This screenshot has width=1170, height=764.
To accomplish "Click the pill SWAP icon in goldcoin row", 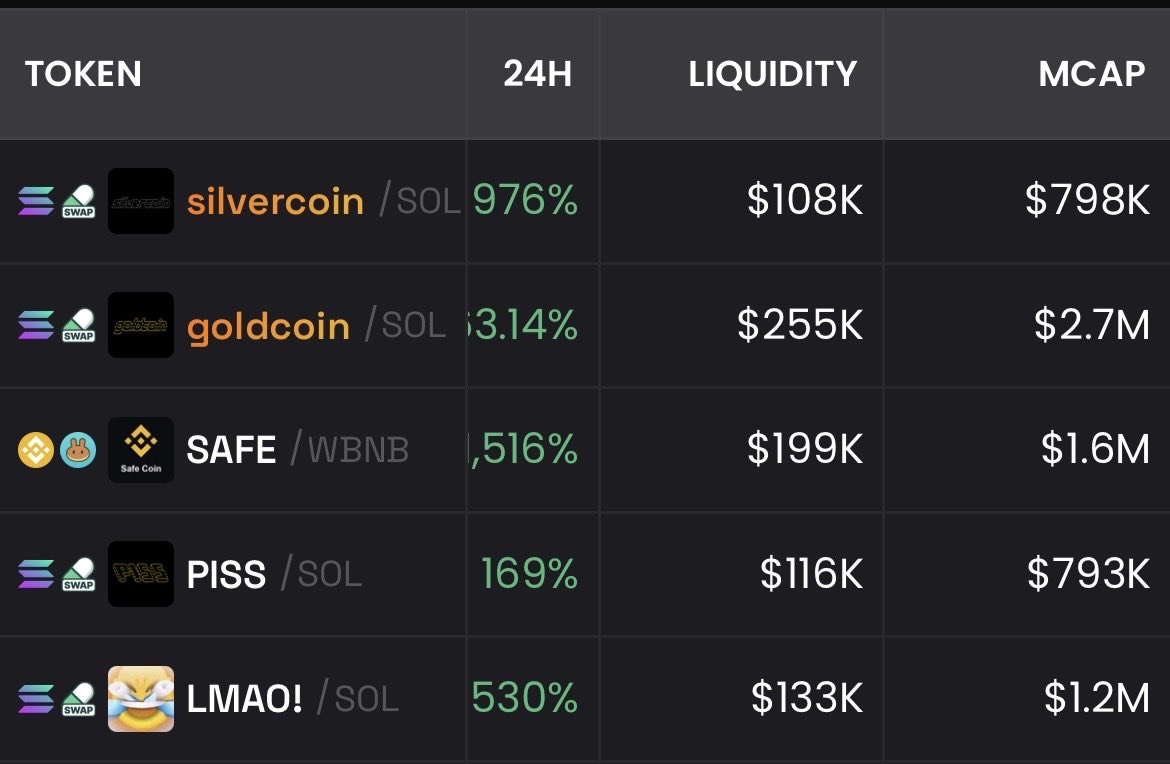I will tap(78, 325).
